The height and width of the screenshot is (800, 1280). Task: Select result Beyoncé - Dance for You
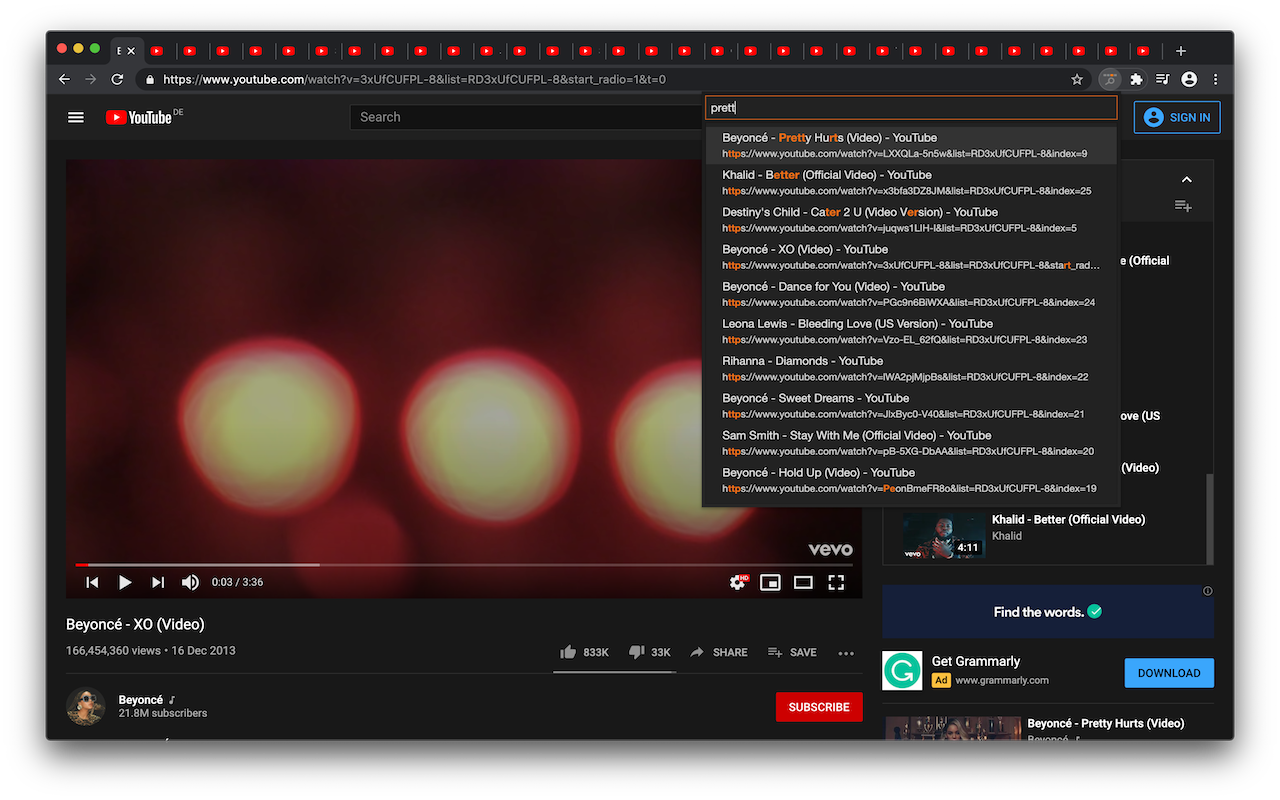click(911, 294)
